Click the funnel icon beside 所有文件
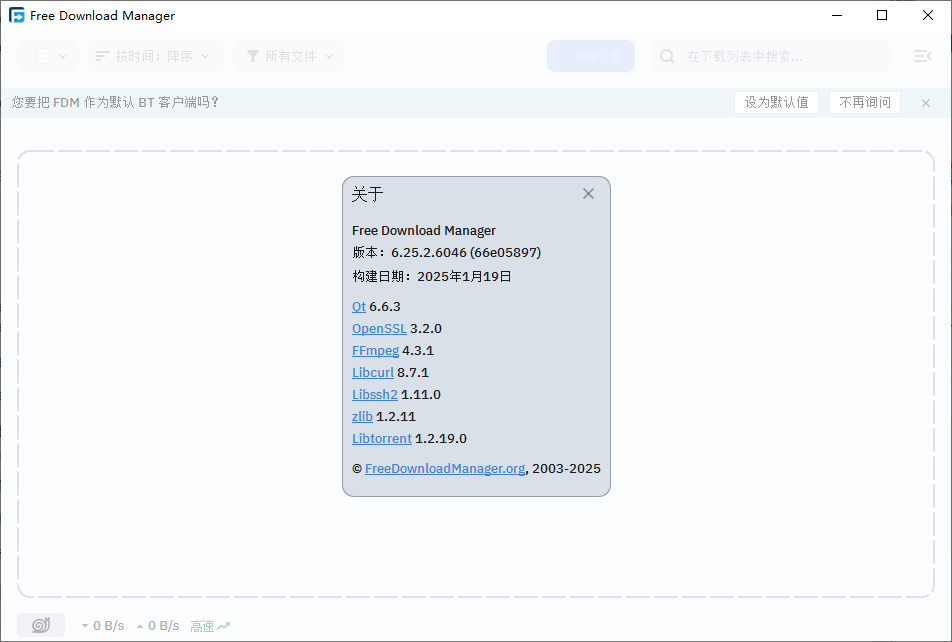Viewport: 952px width, 642px height. pyautogui.click(x=252, y=56)
